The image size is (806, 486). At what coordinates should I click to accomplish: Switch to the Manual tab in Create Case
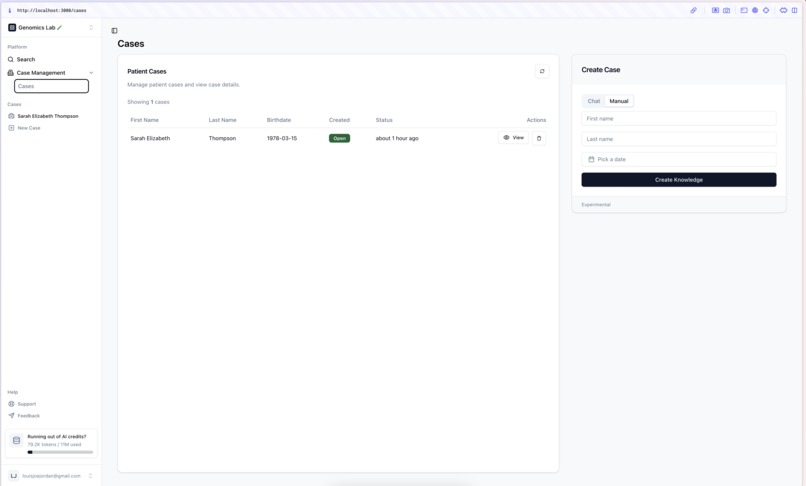click(619, 101)
